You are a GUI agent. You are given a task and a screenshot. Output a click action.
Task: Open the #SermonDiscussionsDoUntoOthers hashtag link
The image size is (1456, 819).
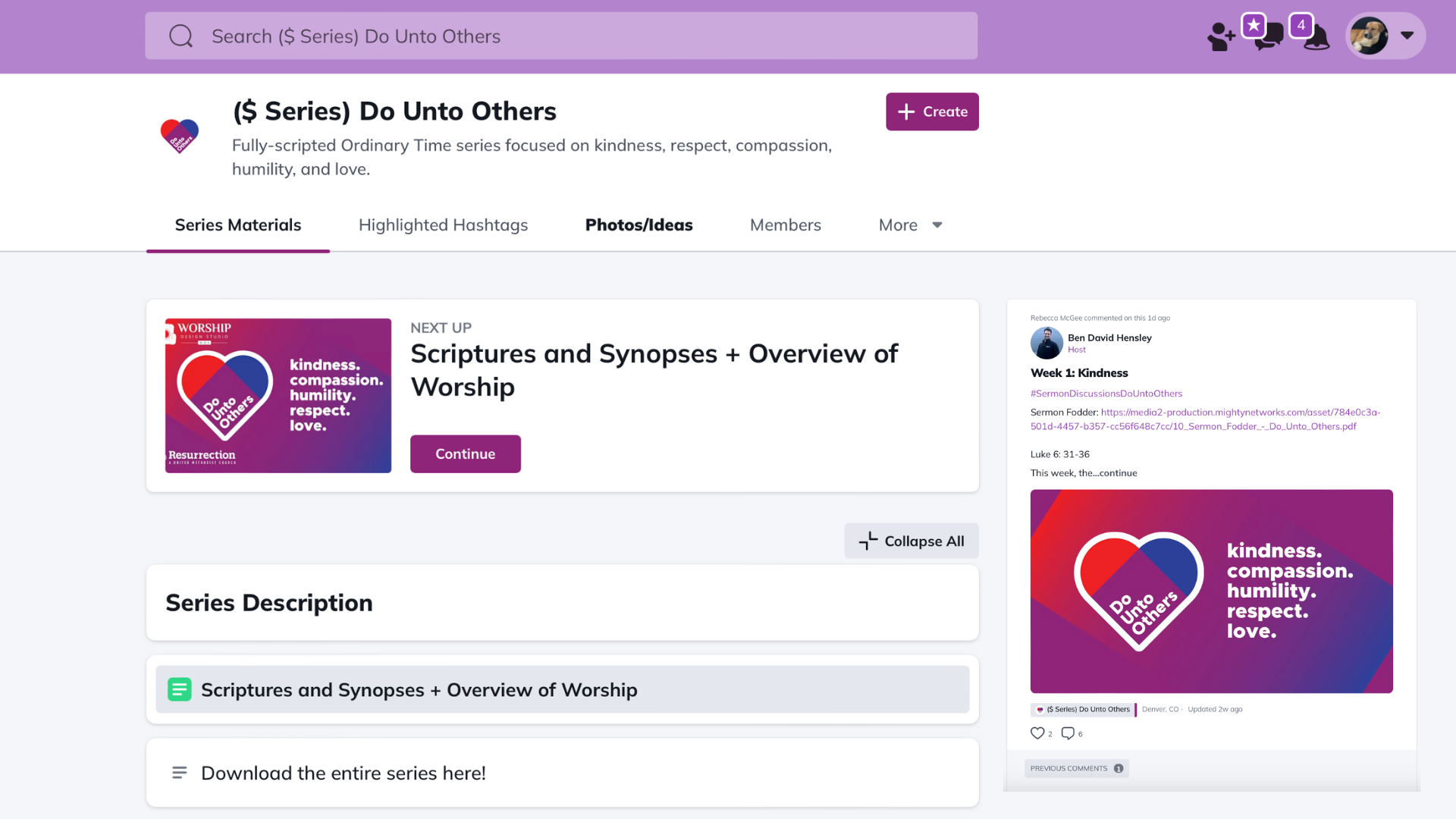pyautogui.click(x=1106, y=394)
